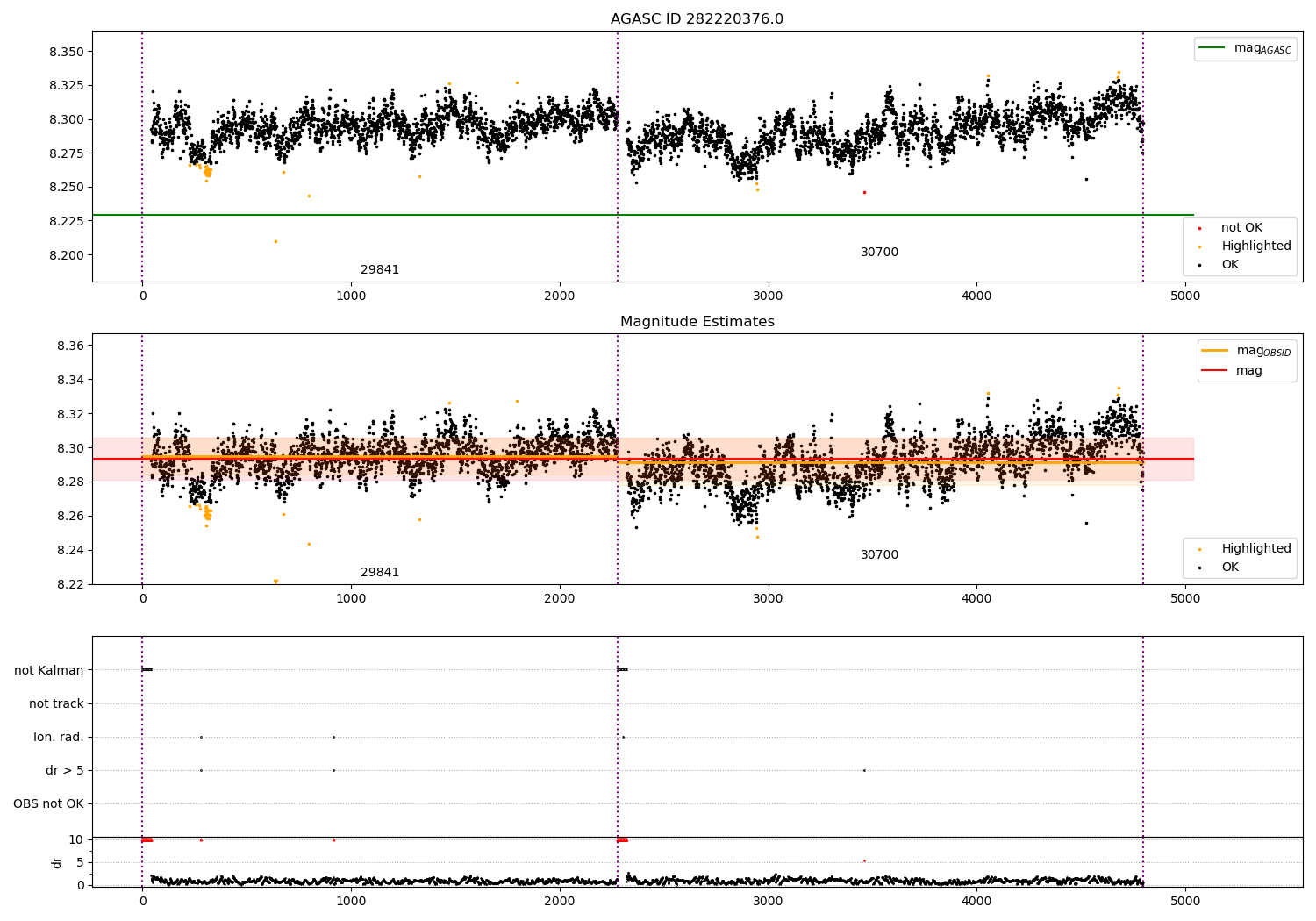Click the single red not-OK point in top plot

[864, 192]
